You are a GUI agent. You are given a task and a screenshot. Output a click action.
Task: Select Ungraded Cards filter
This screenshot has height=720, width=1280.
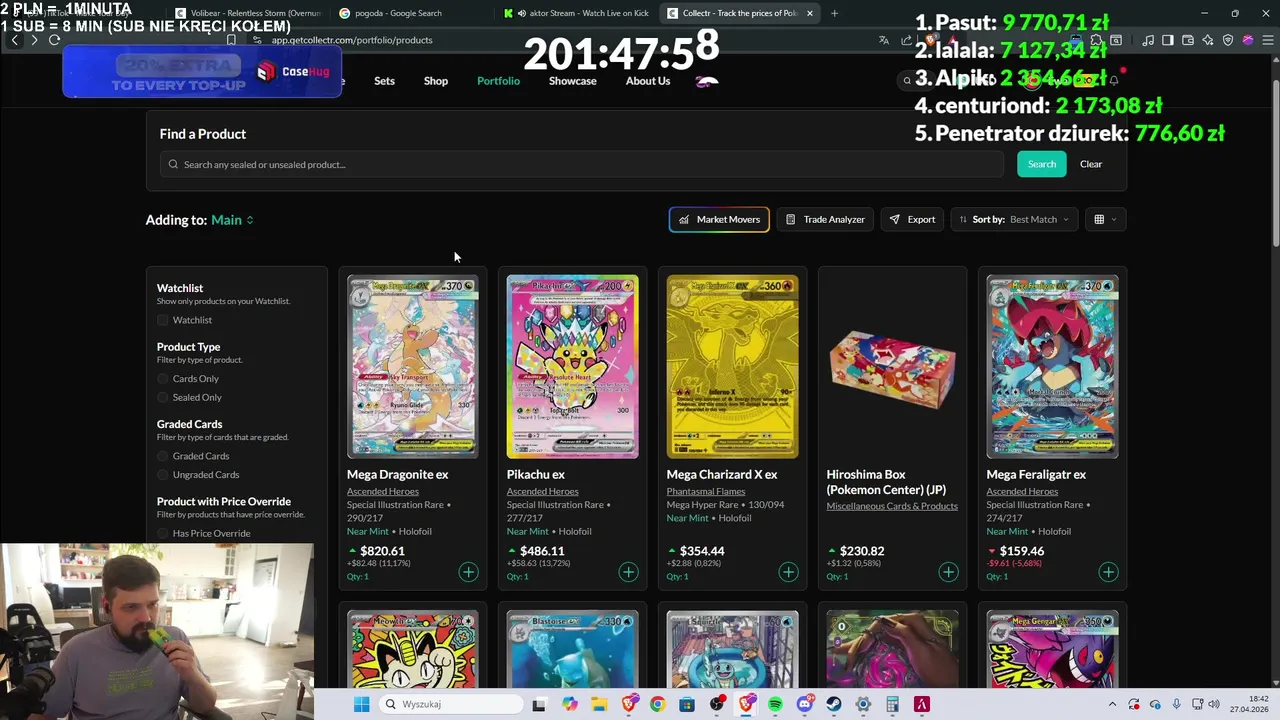point(163,475)
